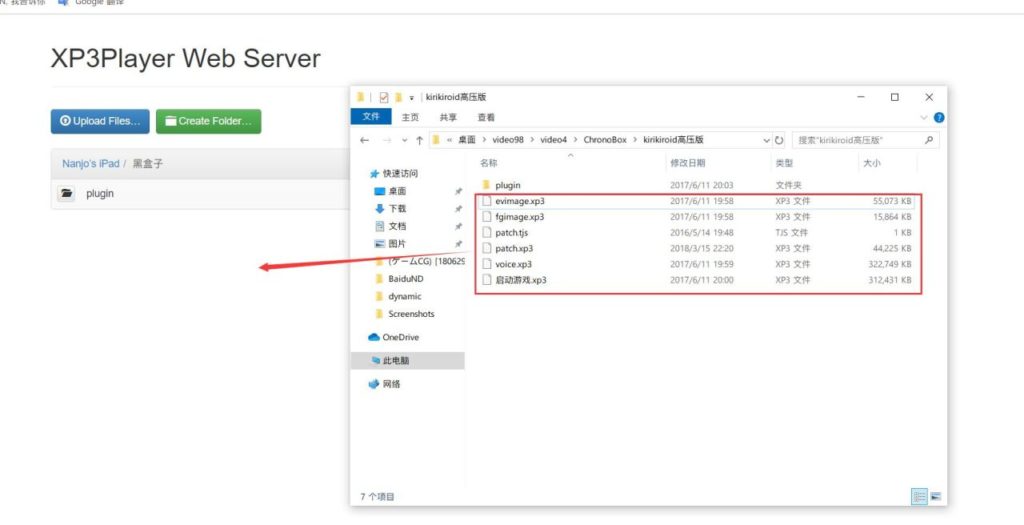The image size is (1024, 525).
Task: Click the Nanjo's iPad breadcrumb link
Action: click(x=91, y=162)
